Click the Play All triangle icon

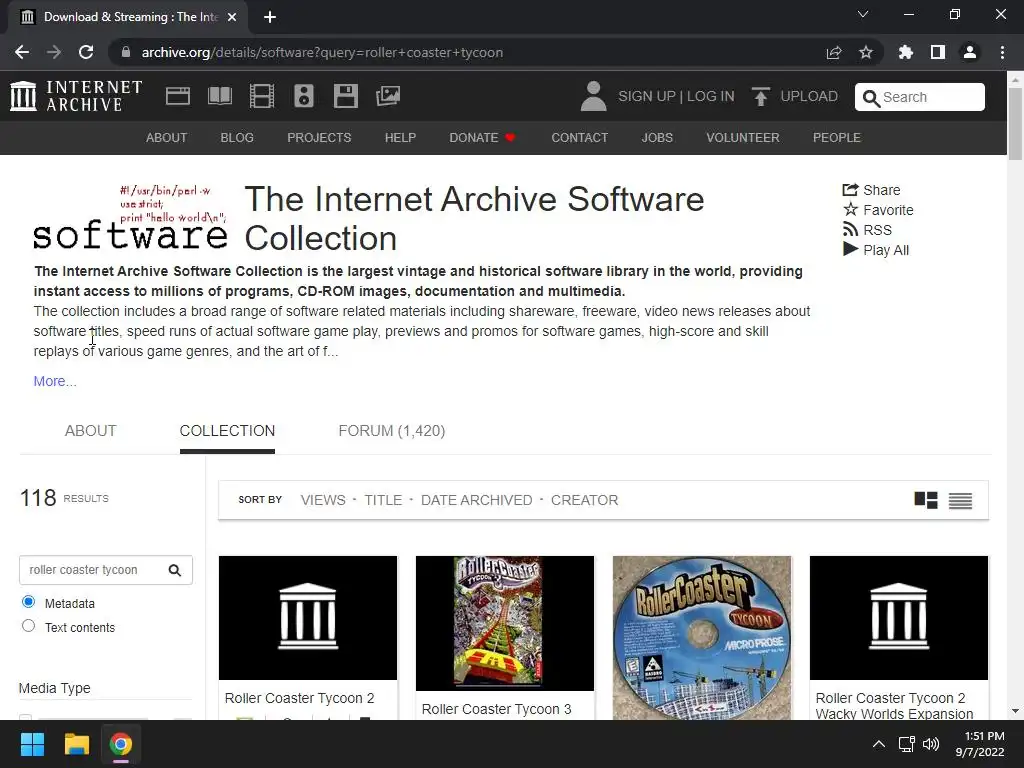pos(850,249)
